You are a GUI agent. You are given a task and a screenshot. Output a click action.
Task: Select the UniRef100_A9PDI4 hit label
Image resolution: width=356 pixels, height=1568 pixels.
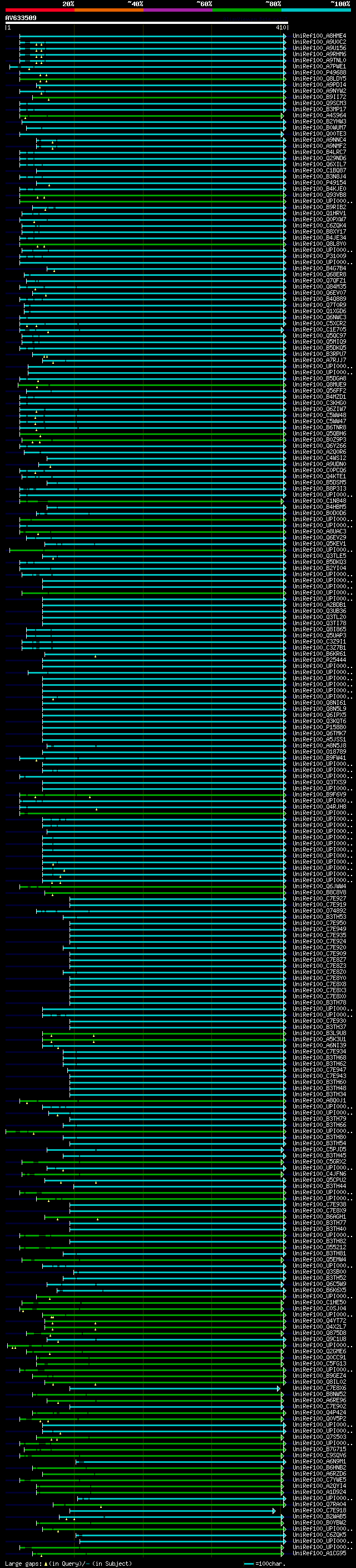click(319, 85)
